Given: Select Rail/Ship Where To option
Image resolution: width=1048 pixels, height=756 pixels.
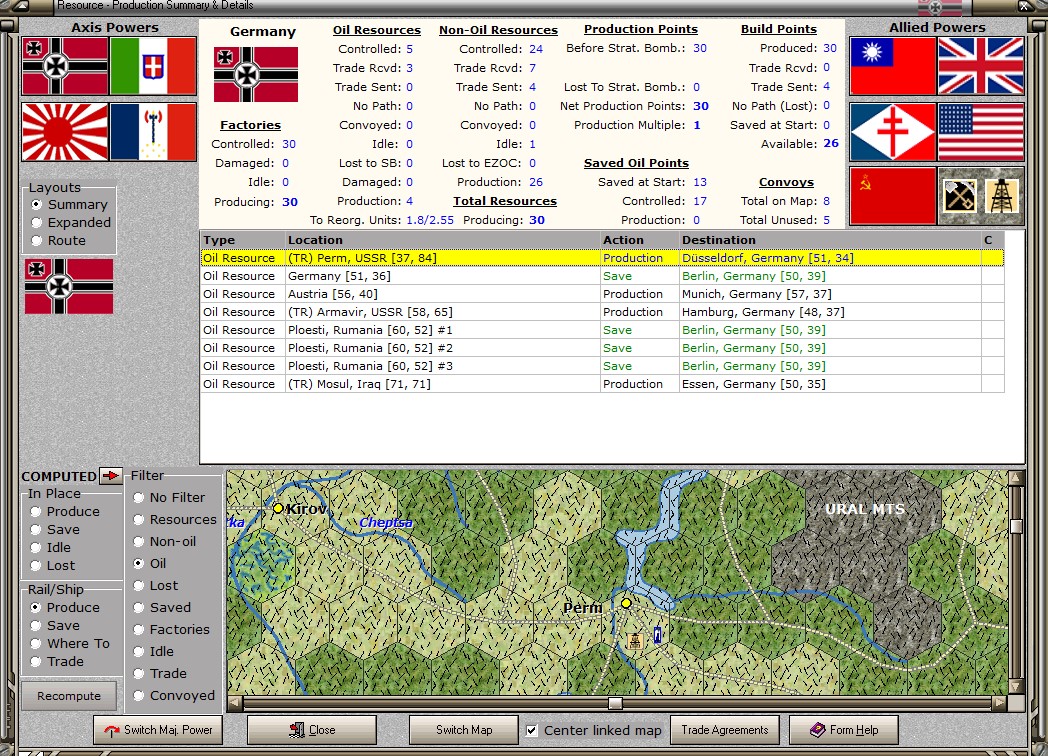Looking at the screenshot, I should click(70, 644).
